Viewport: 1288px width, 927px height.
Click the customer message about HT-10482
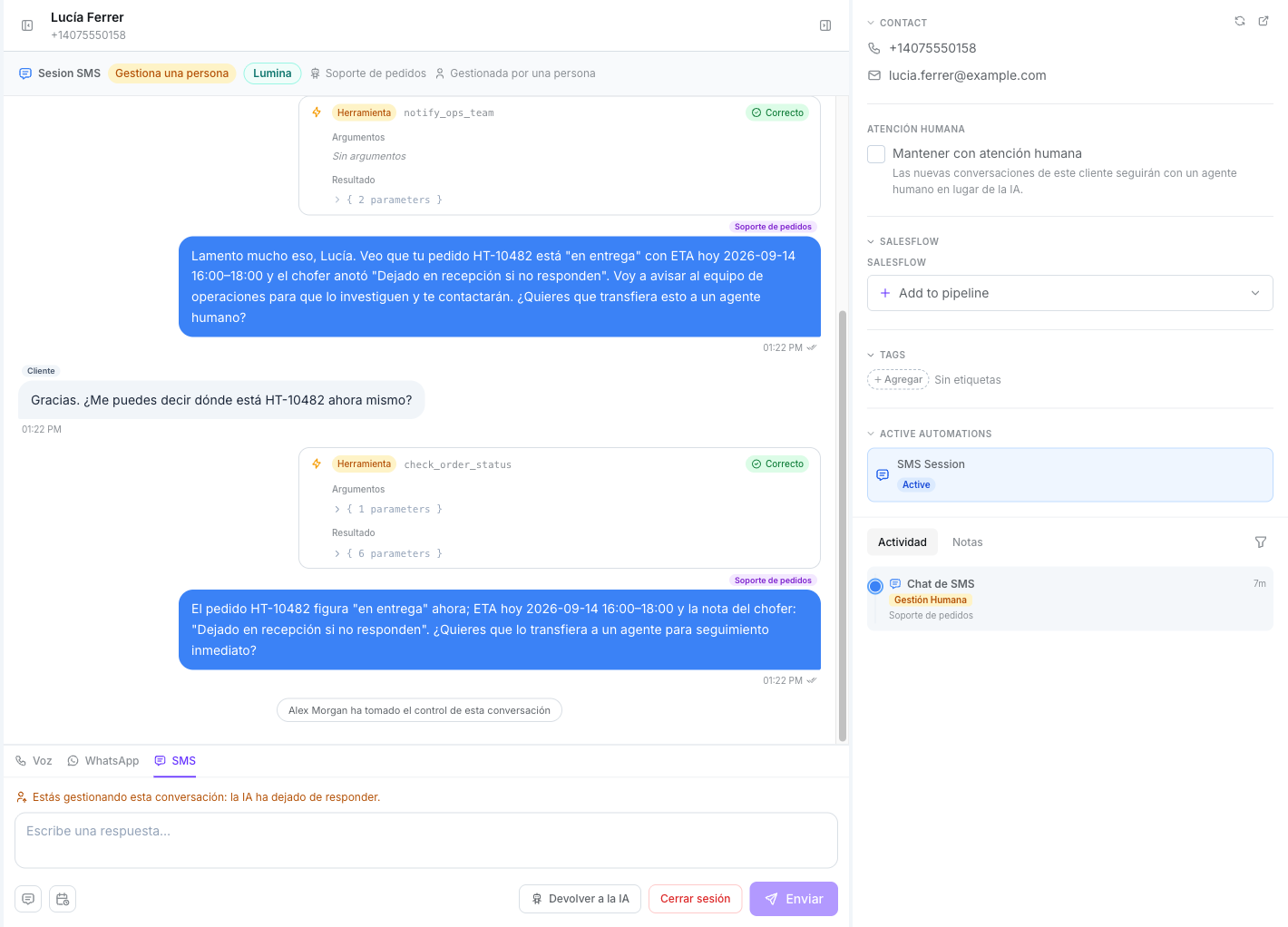(221, 400)
